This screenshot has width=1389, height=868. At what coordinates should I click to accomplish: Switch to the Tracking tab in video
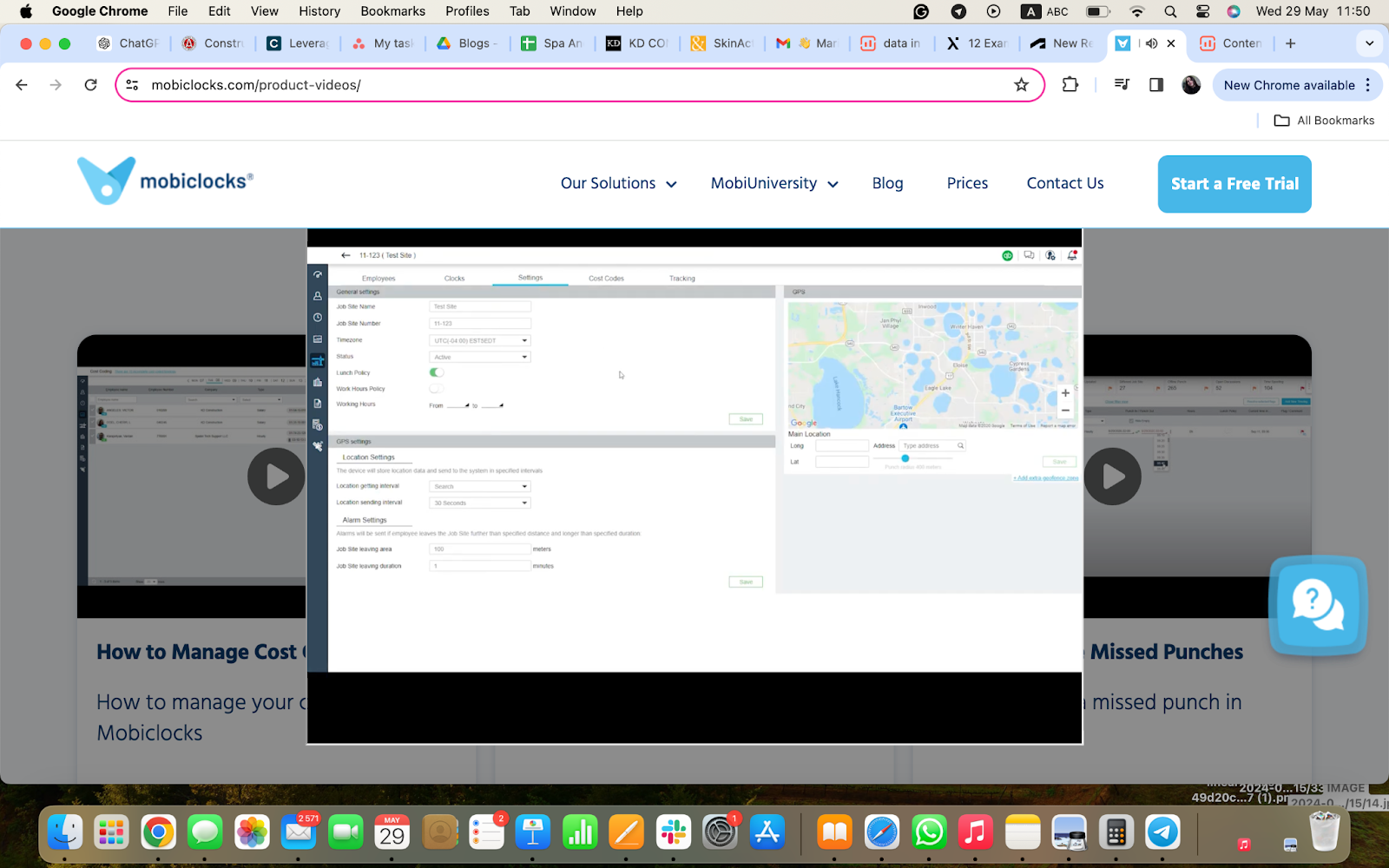point(681,278)
